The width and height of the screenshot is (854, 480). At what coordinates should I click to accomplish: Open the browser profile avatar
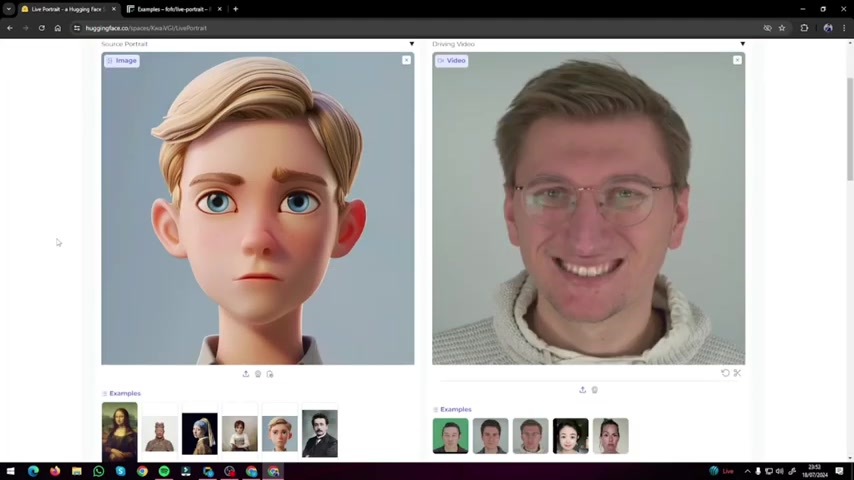tap(828, 28)
